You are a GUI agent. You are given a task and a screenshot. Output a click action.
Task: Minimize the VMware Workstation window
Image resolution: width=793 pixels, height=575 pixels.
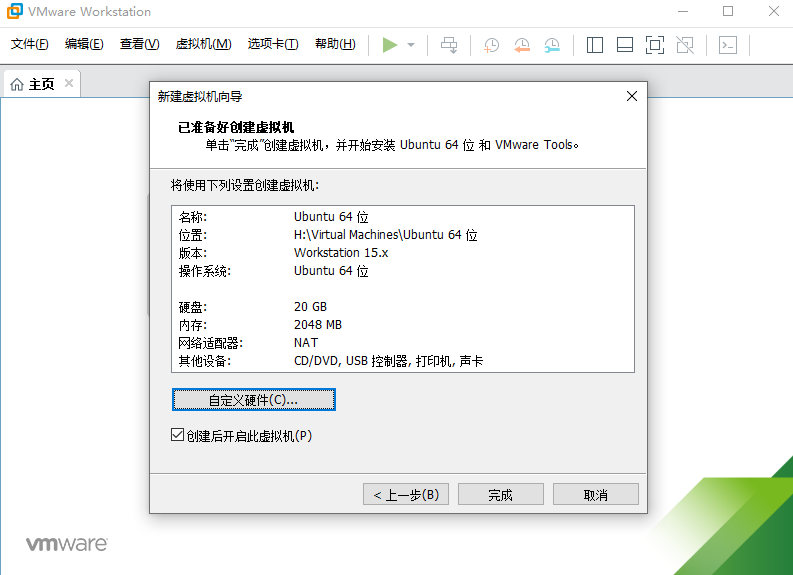pyautogui.click(x=683, y=11)
